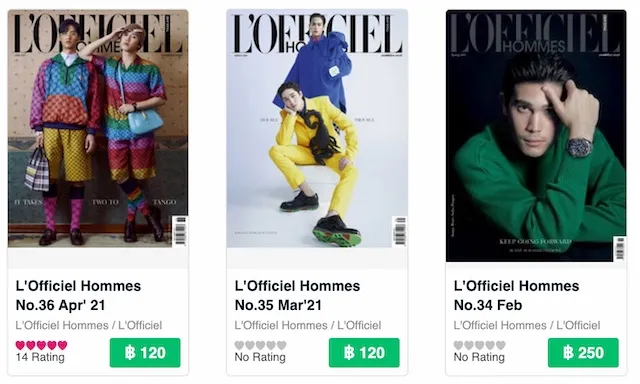The height and width of the screenshot is (384, 640).
Task: Click the pink heart rating on No.36
Action: pyautogui.click(x=41, y=345)
